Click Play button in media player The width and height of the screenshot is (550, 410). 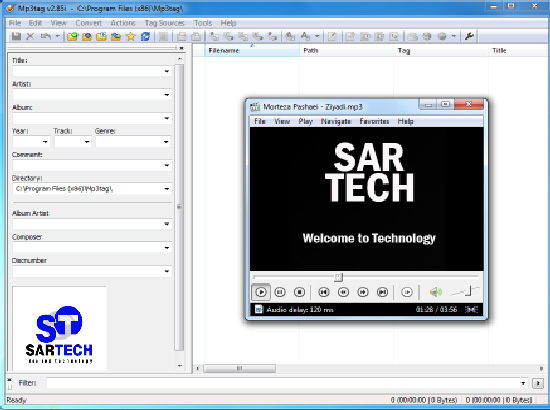[x=261, y=292]
